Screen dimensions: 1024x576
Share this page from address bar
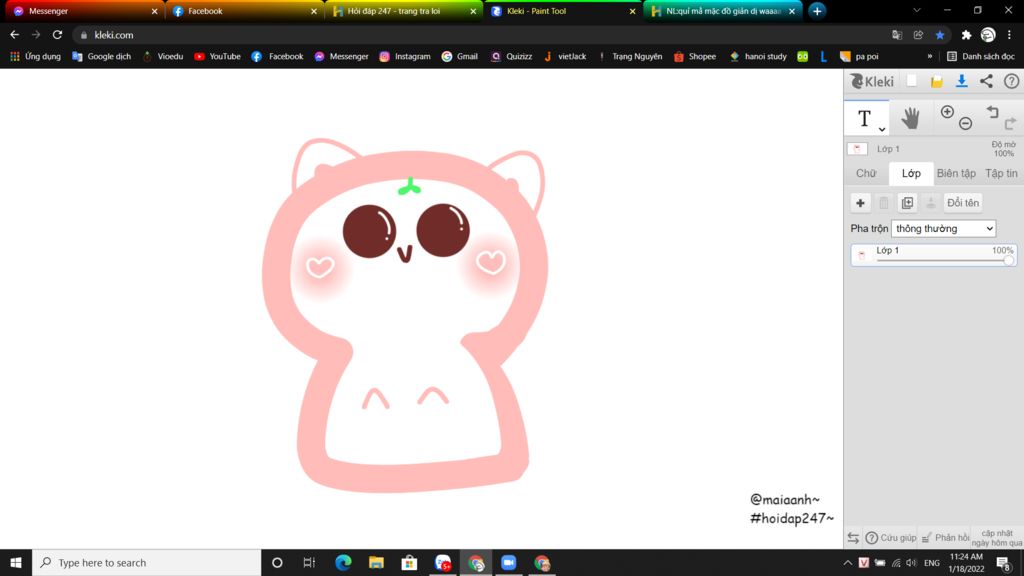coord(918,35)
